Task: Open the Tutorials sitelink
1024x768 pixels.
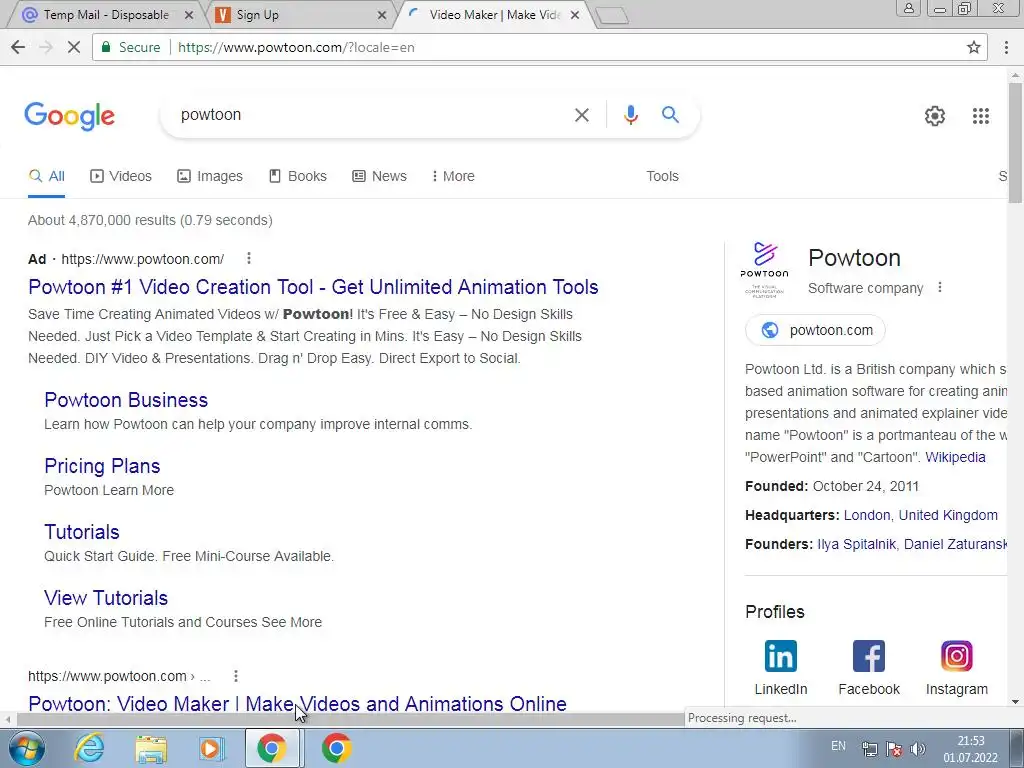Action: tap(82, 532)
